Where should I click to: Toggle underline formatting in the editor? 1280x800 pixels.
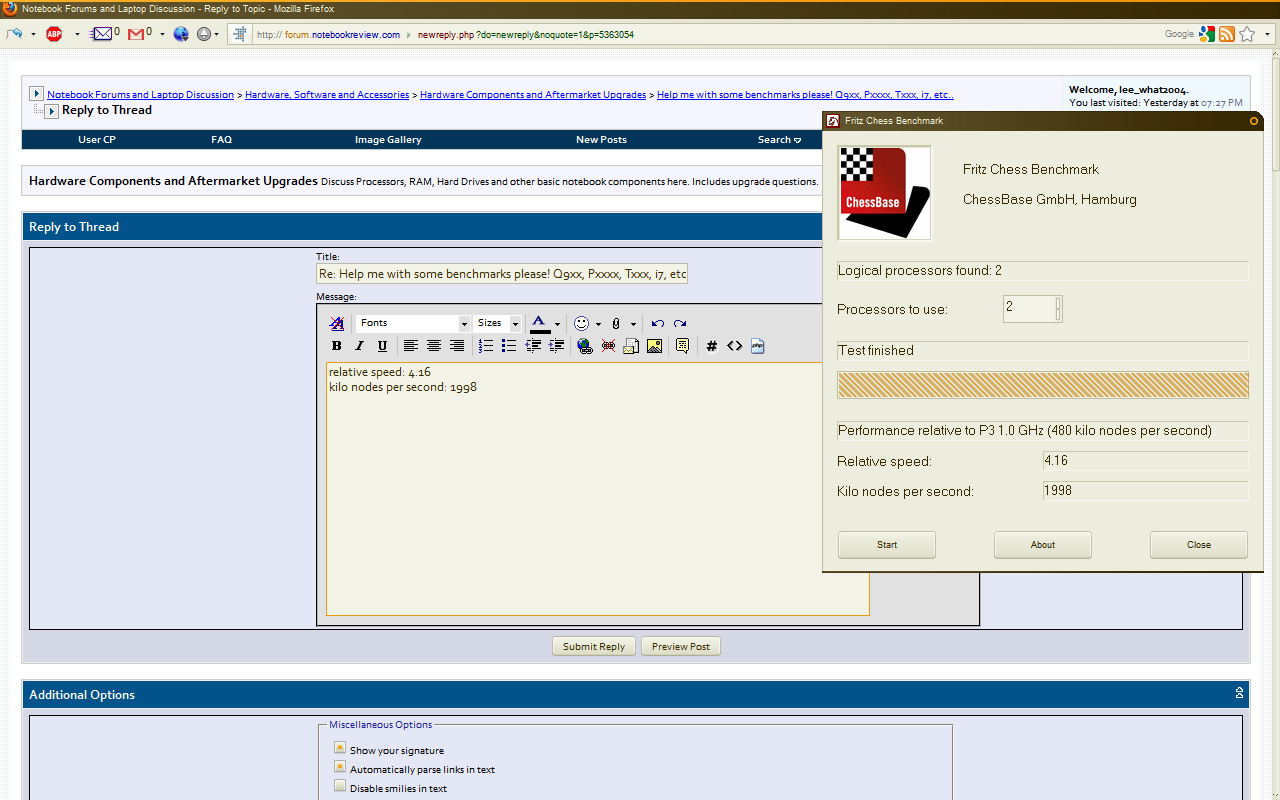(382, 346)
